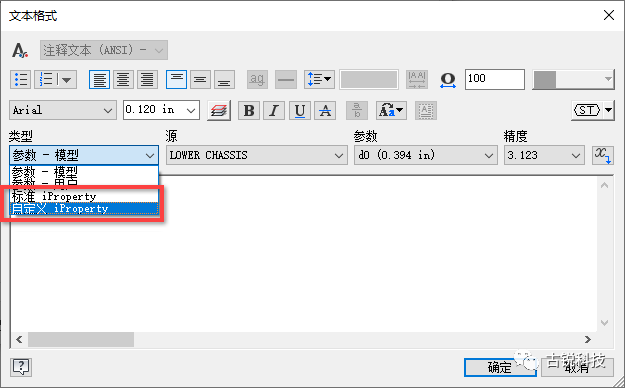Toggle strikethrough formatting
Viewport: 625px width, 388px height.
click(x=325, y=110)
